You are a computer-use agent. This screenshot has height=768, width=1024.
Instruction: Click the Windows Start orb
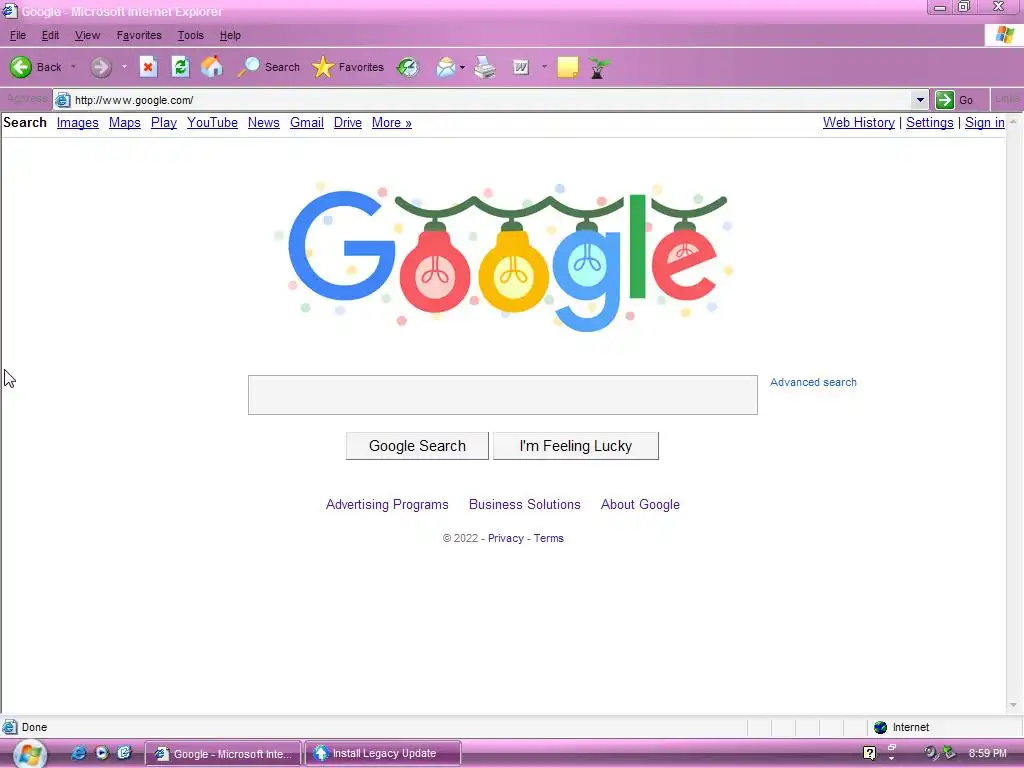coord(29,754)
